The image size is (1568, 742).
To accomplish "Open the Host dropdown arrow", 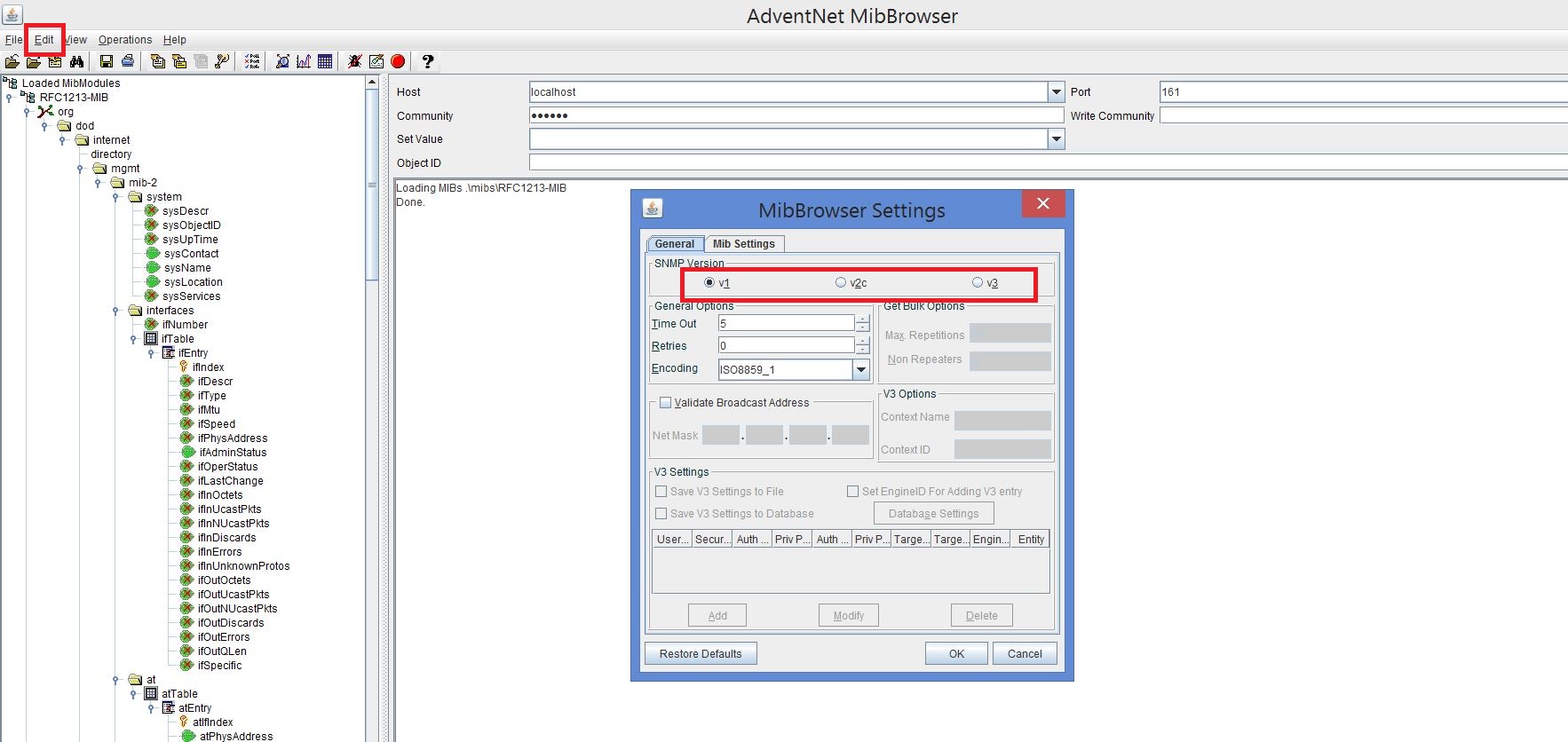I will 1056,92.
